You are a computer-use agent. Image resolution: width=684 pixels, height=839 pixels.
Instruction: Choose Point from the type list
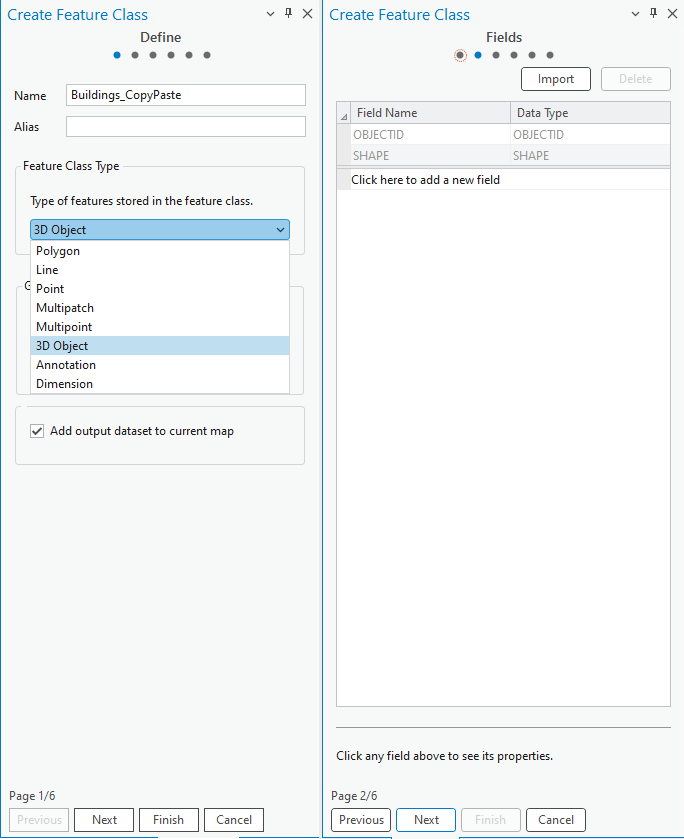tap(159, 289)
